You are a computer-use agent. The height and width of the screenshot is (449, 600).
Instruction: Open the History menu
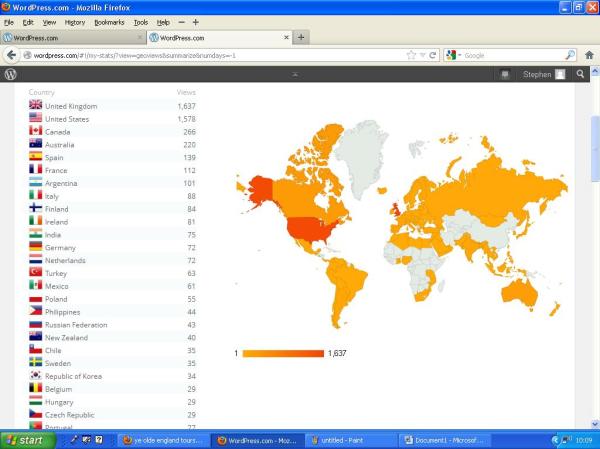(x=75, y=23)
